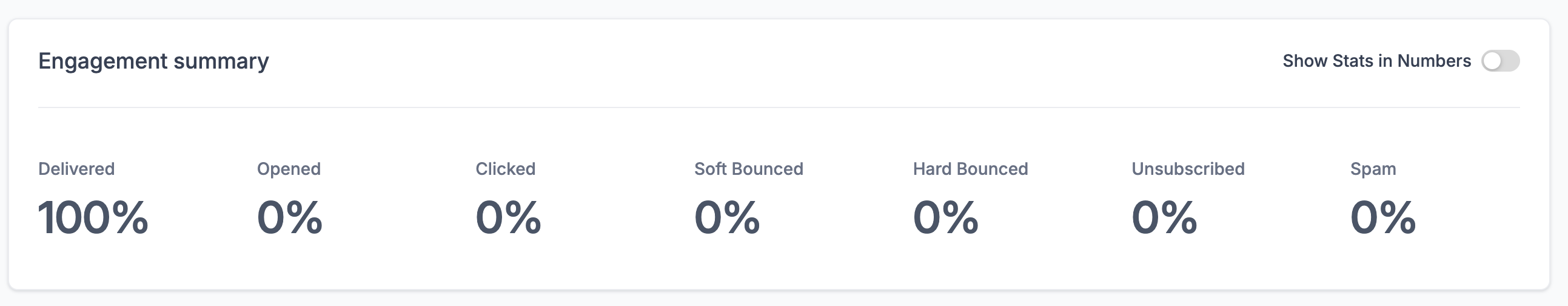Click the Hard Bounced stat label
This screenshot has width=1568, height=306.
point(970,169)
